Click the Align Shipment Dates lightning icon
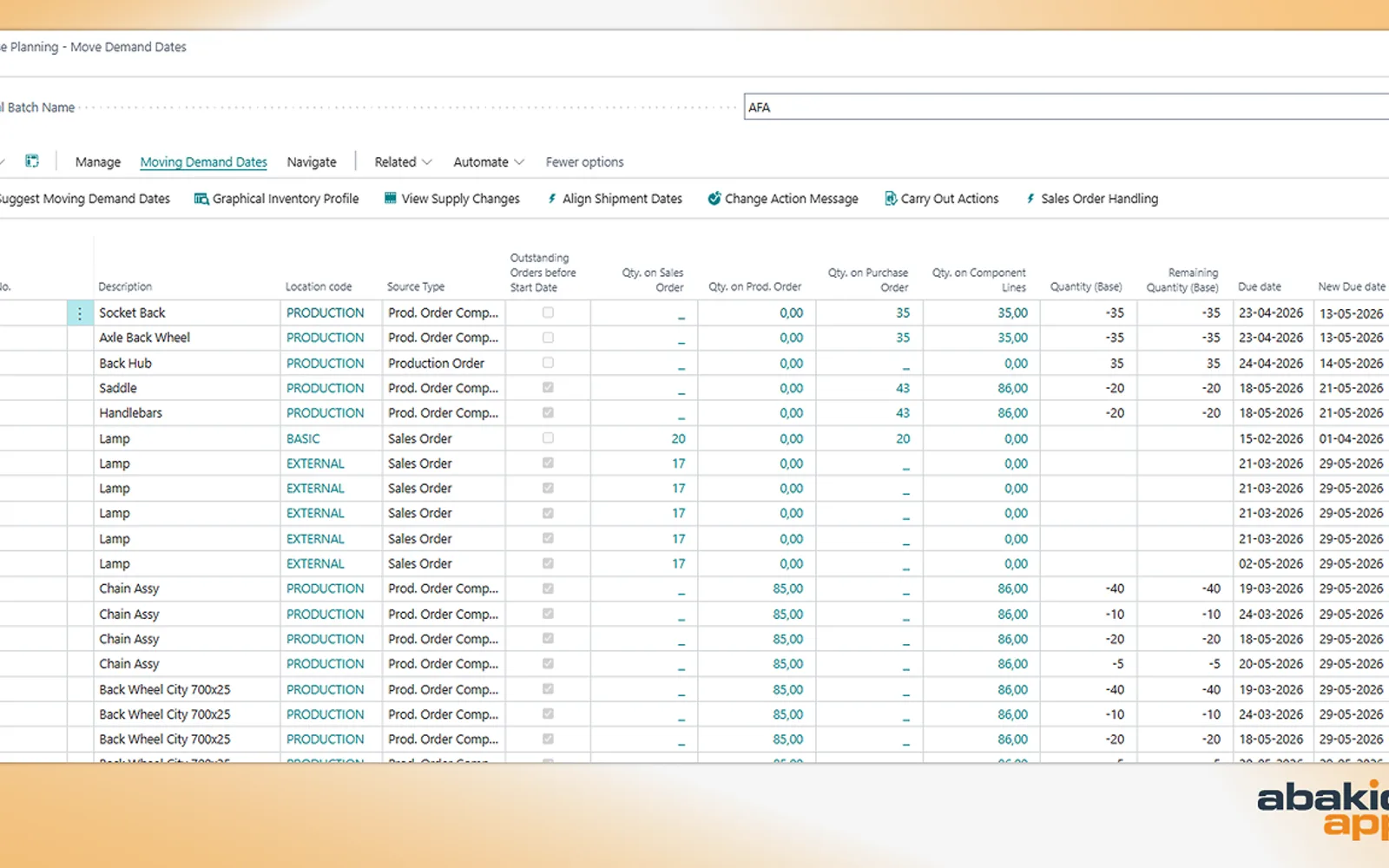This screenshot has width=1389, height=868. (x=552, y=199)
